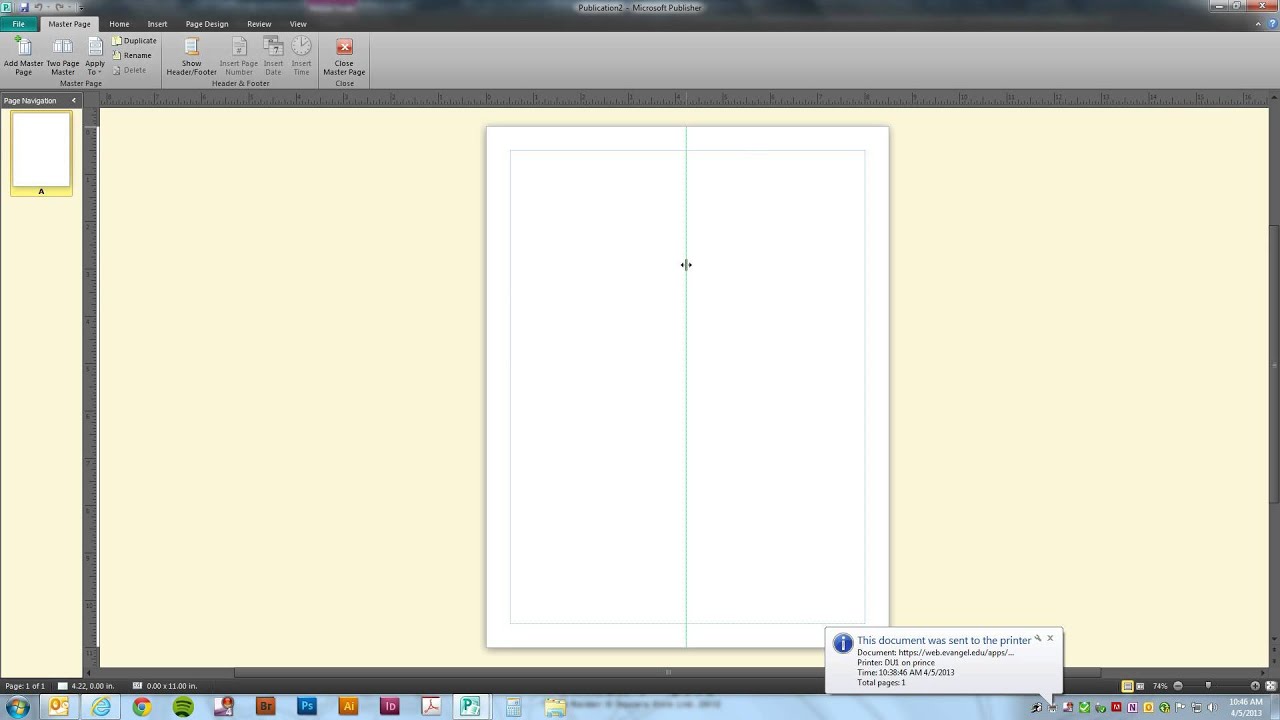
Task: Open the View ribbon tab
Action: 298,24
